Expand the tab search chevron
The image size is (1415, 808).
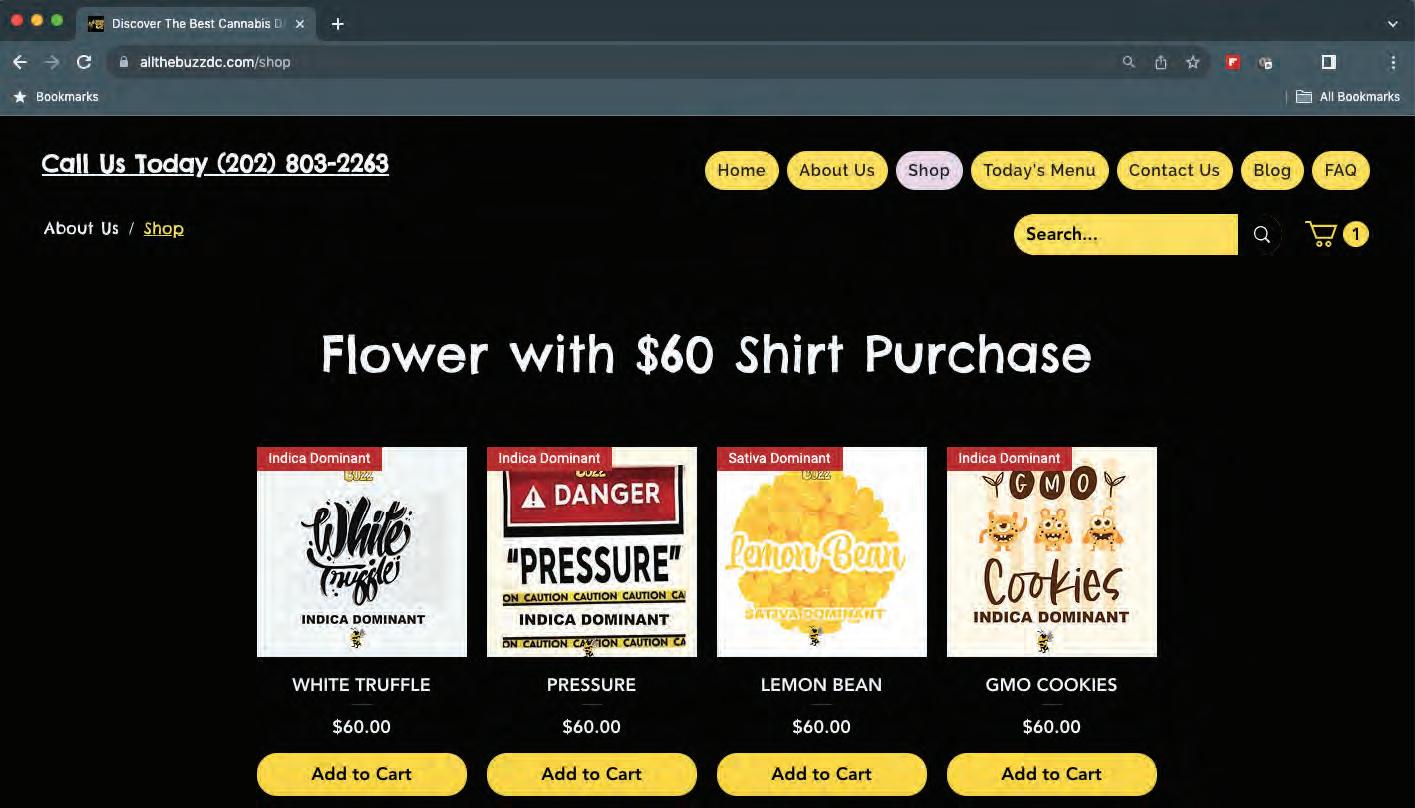pyautogui.click(x=1393, y=24)
